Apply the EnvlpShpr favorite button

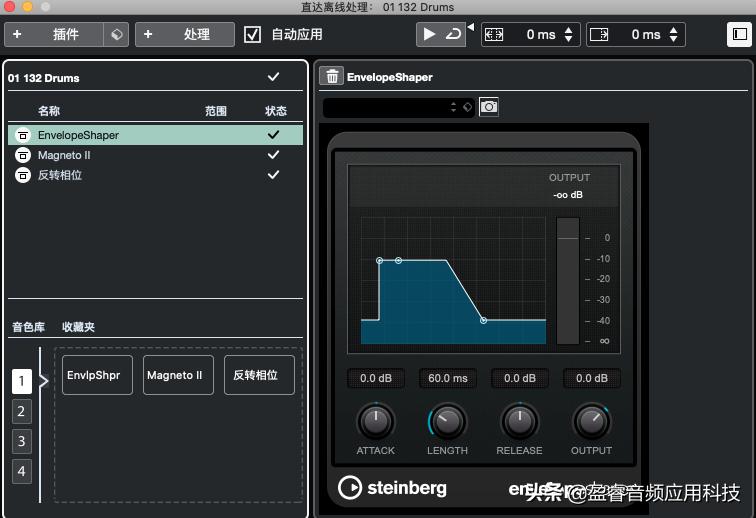[97, 375]
